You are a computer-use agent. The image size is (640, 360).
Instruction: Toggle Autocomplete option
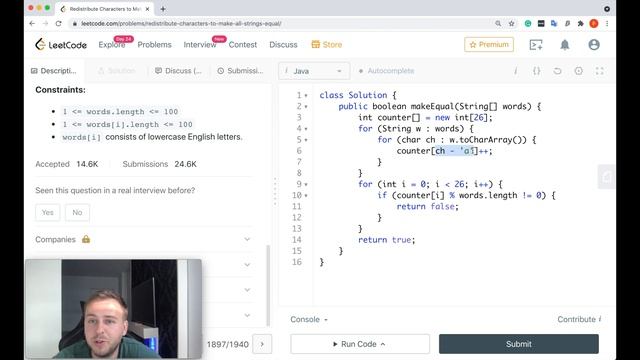(386, 71)
